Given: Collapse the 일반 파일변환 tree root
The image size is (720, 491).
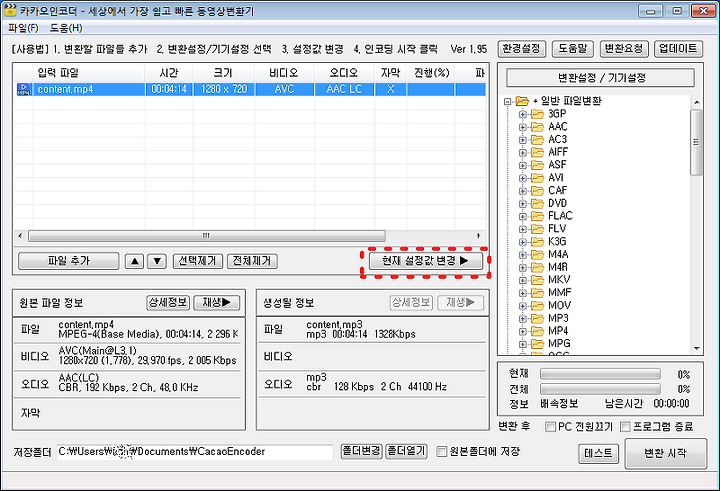Looking at the screenshot, I should point(507,102).
